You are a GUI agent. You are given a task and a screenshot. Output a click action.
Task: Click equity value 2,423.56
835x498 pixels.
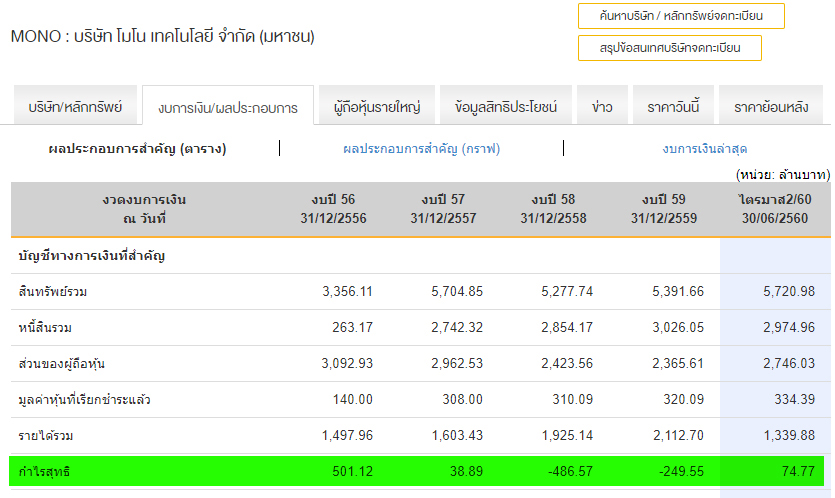click(x=567, y=363)
